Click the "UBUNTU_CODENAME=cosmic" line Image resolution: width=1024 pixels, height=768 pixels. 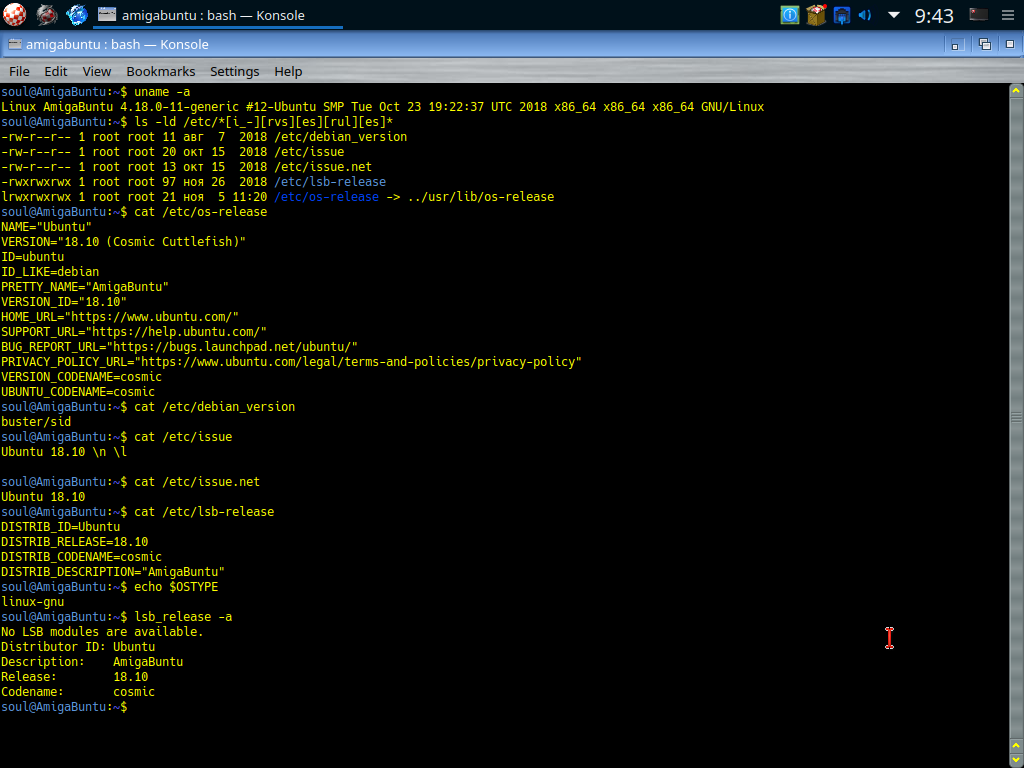coord(78,392)
